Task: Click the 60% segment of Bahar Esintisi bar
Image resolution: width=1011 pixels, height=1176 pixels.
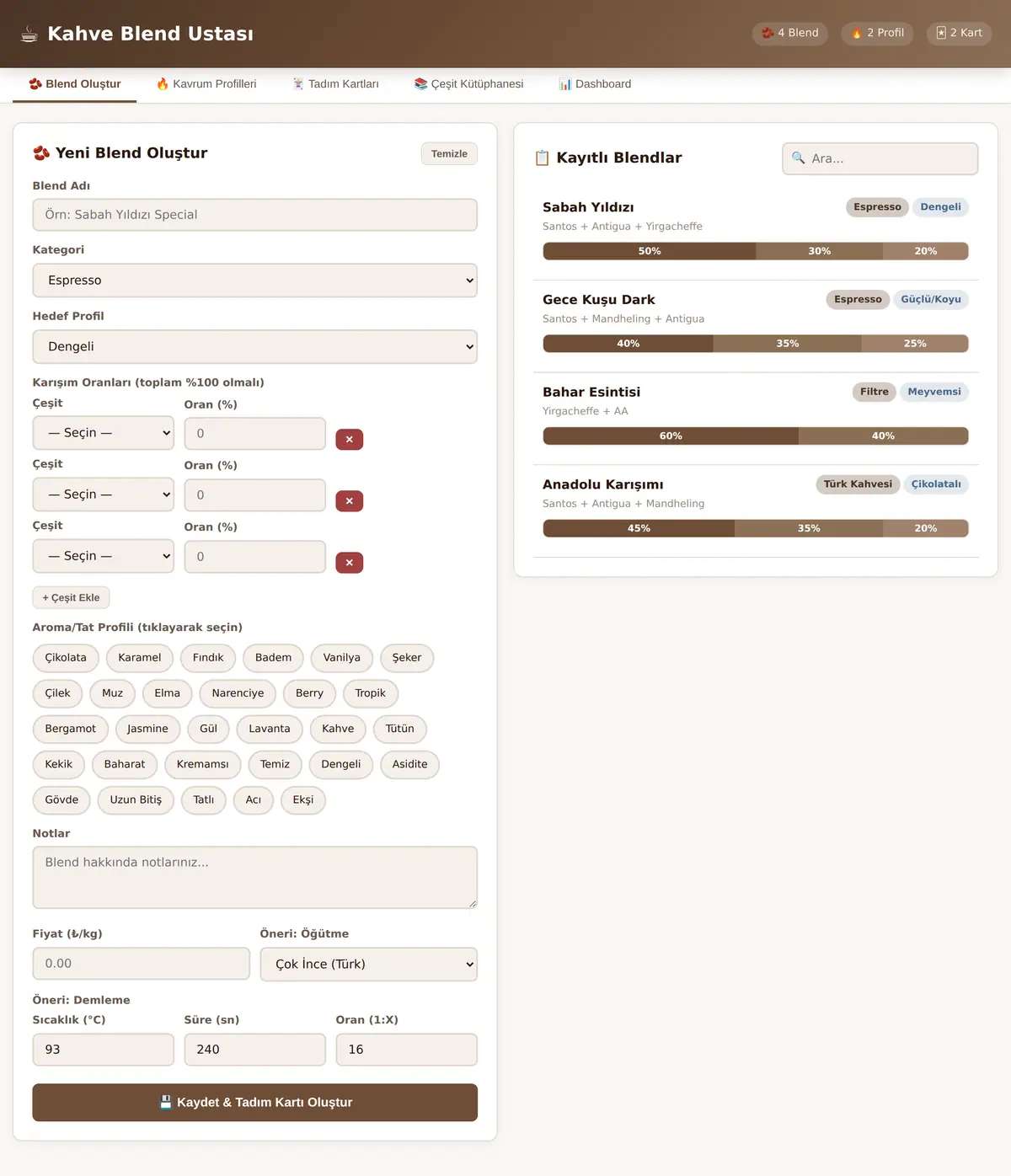Action: [x=671, y=436]
